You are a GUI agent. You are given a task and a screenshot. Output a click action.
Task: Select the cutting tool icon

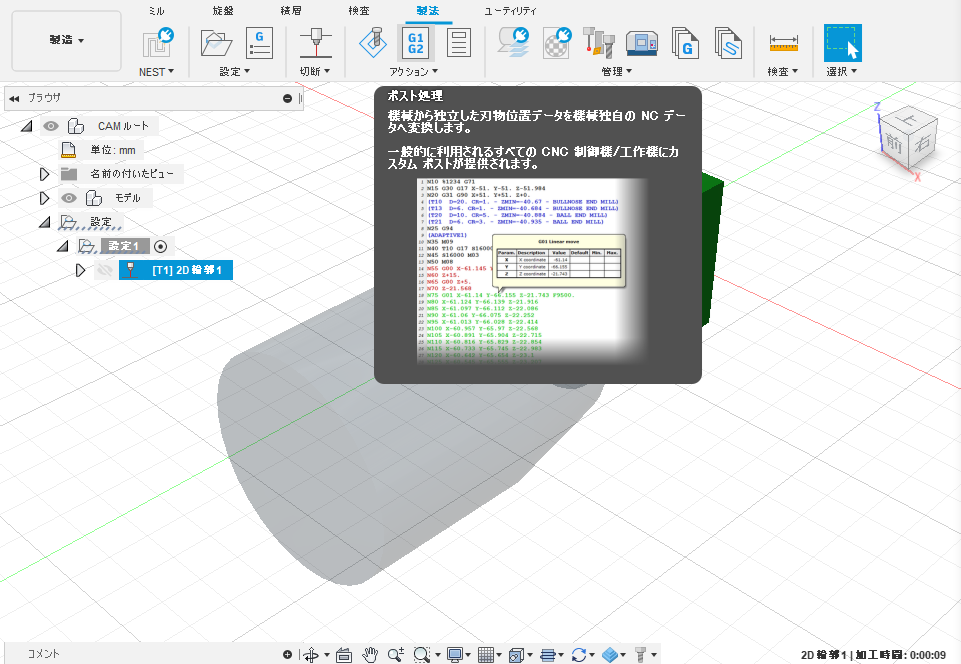click(x=316, y=44)
